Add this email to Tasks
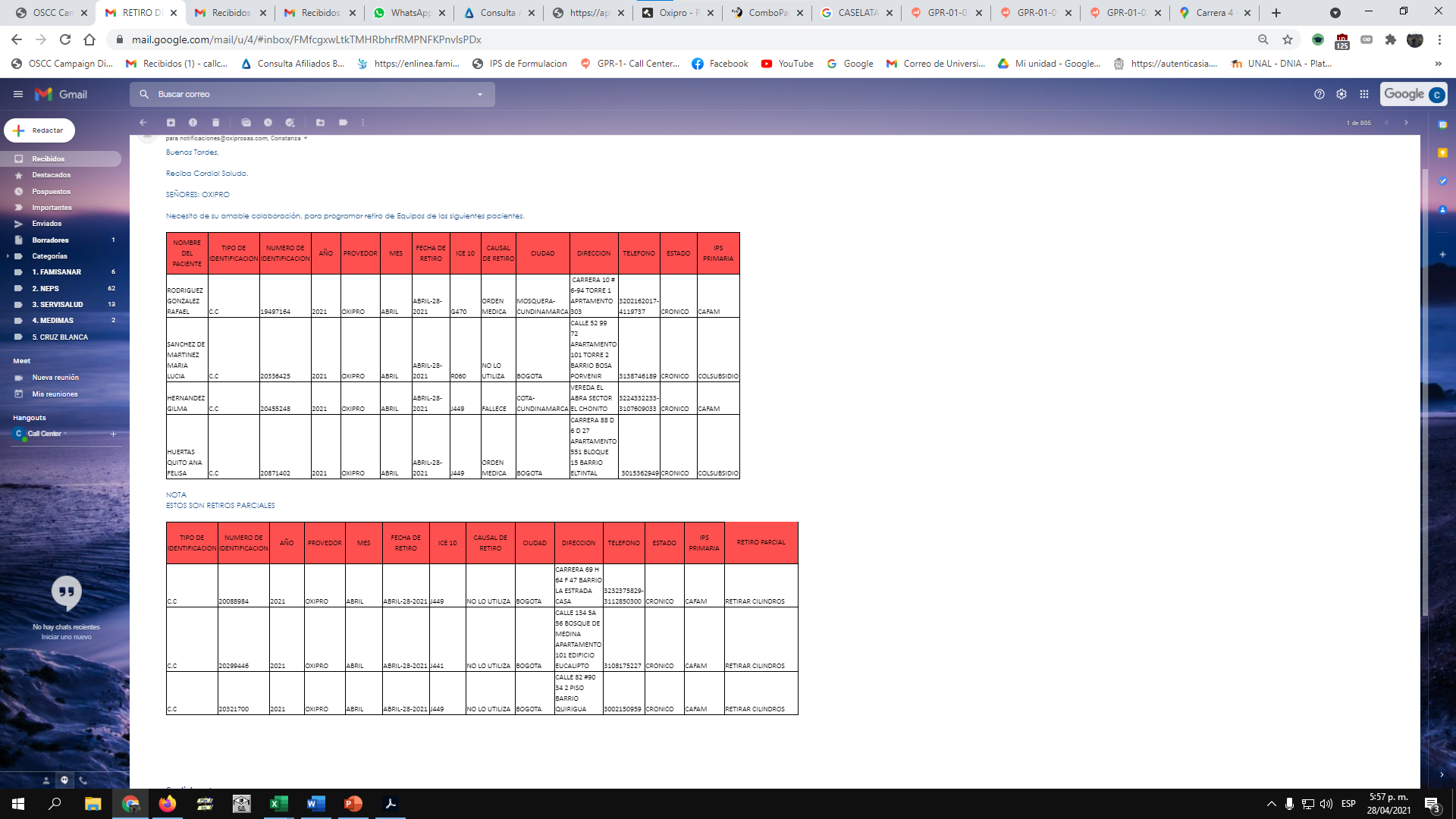The height and width of the screenshot is (819, 1456). 290,122
